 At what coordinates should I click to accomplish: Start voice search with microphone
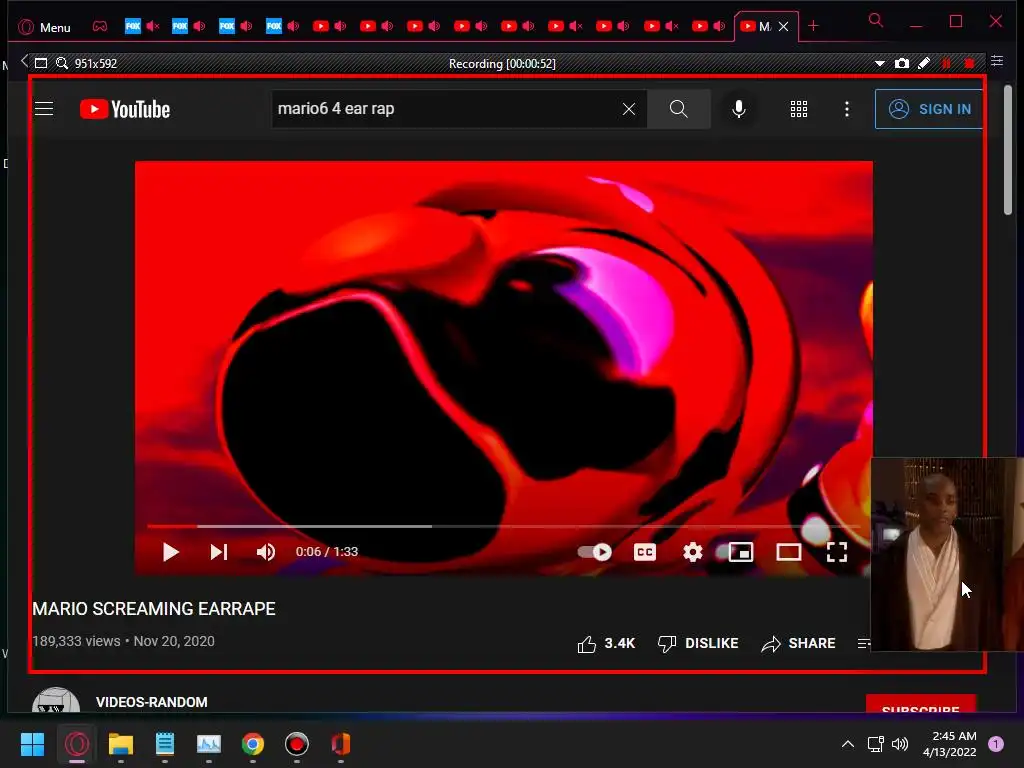(x=739, y=109)
